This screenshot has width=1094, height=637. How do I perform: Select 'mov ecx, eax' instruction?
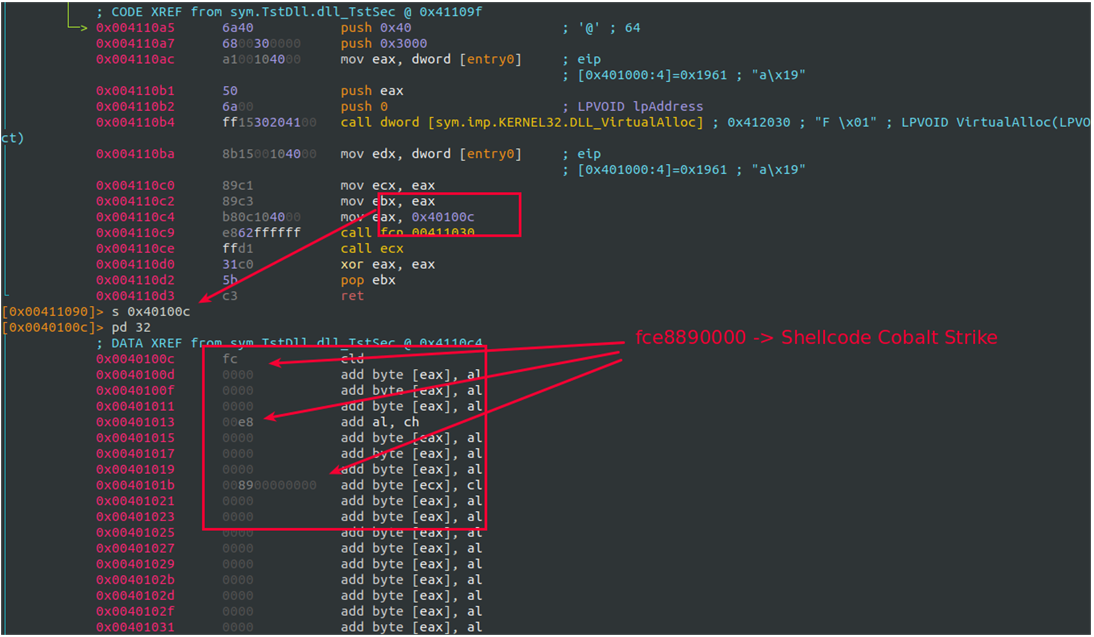[x=387, y=186]
